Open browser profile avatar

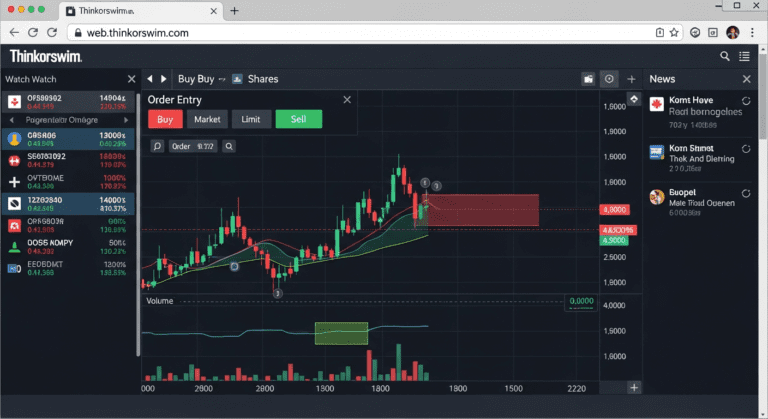click(733, 33)
